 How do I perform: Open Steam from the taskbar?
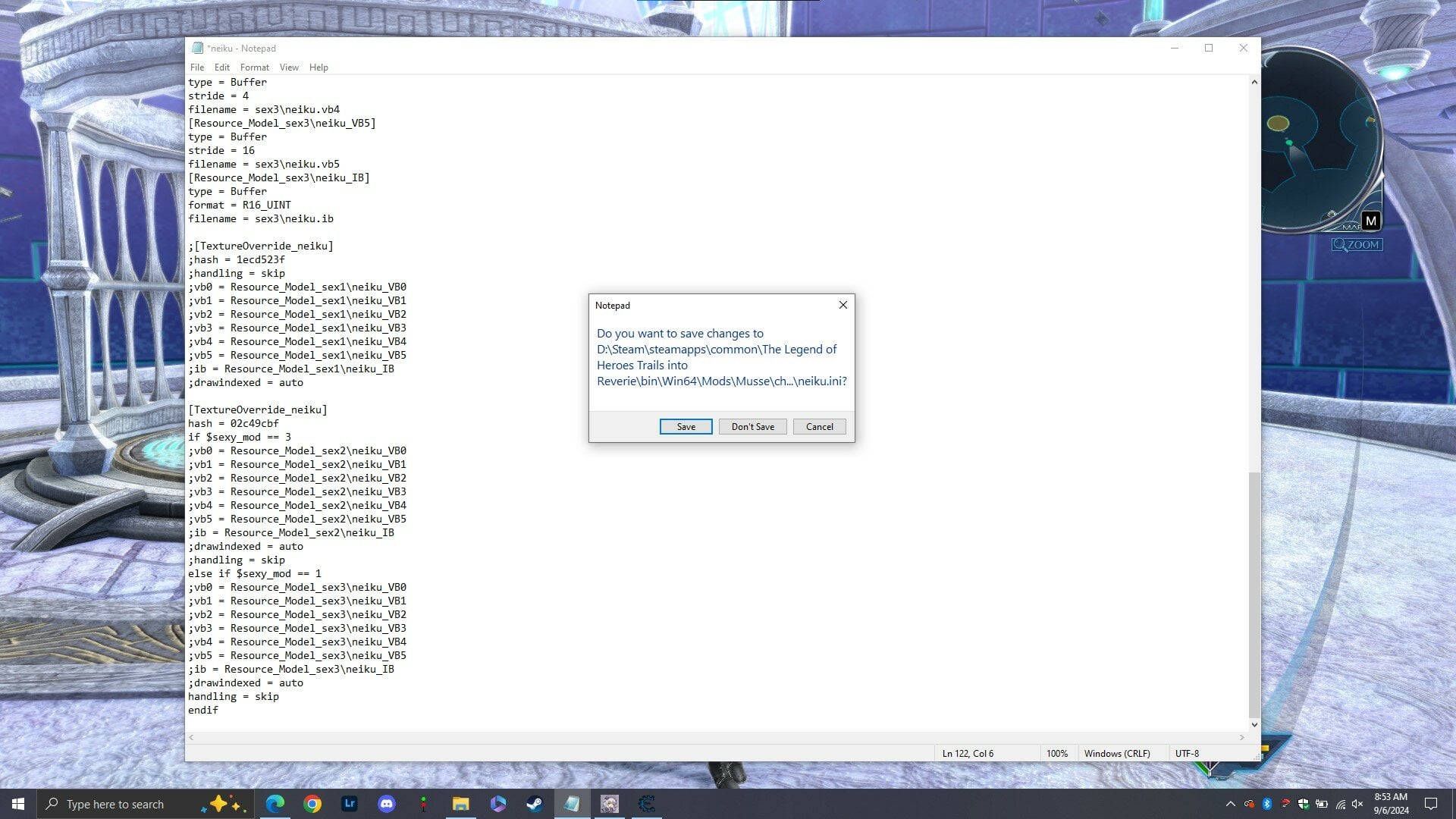click(x=535, y=804)
